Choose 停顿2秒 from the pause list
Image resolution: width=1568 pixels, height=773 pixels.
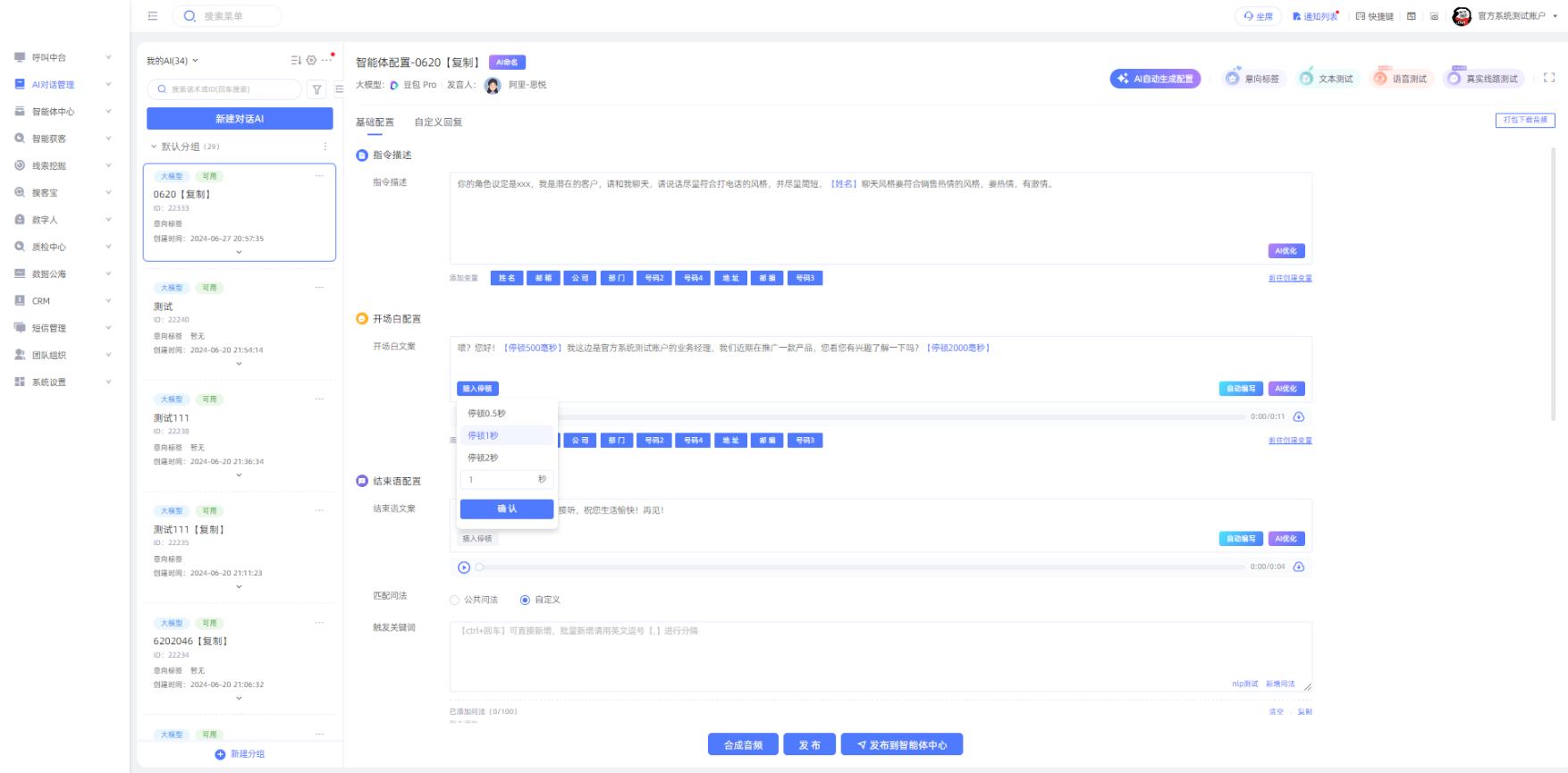click(484, 458)
